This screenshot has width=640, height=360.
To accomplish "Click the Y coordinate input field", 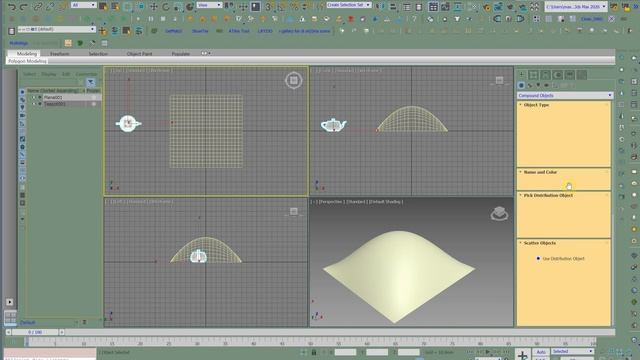I will click(x=377, y=352).
